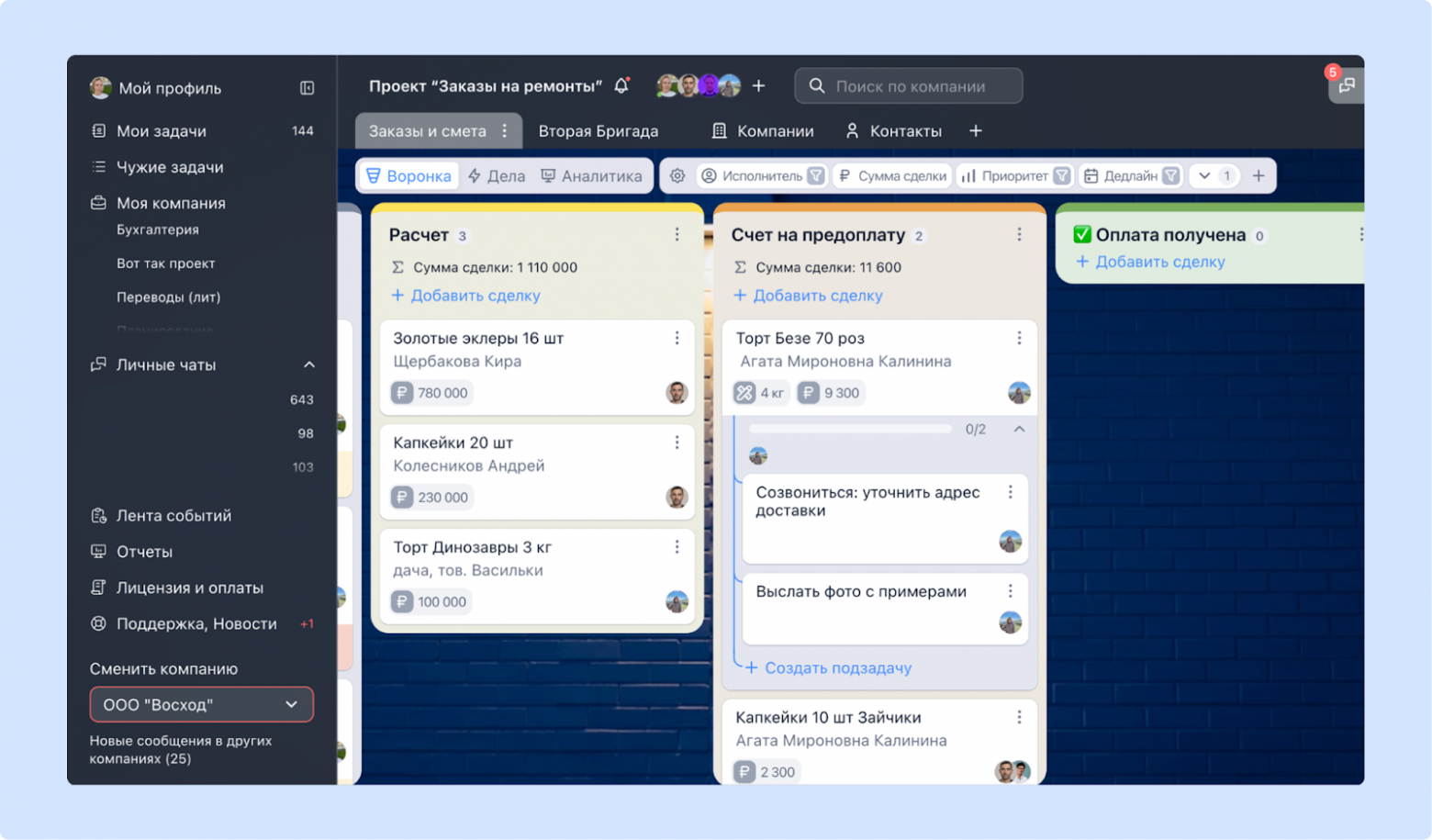The image size is (1432, 840).
Task: Open the chat icon with badge 5 top right
Action: [x=1346, y=85]
